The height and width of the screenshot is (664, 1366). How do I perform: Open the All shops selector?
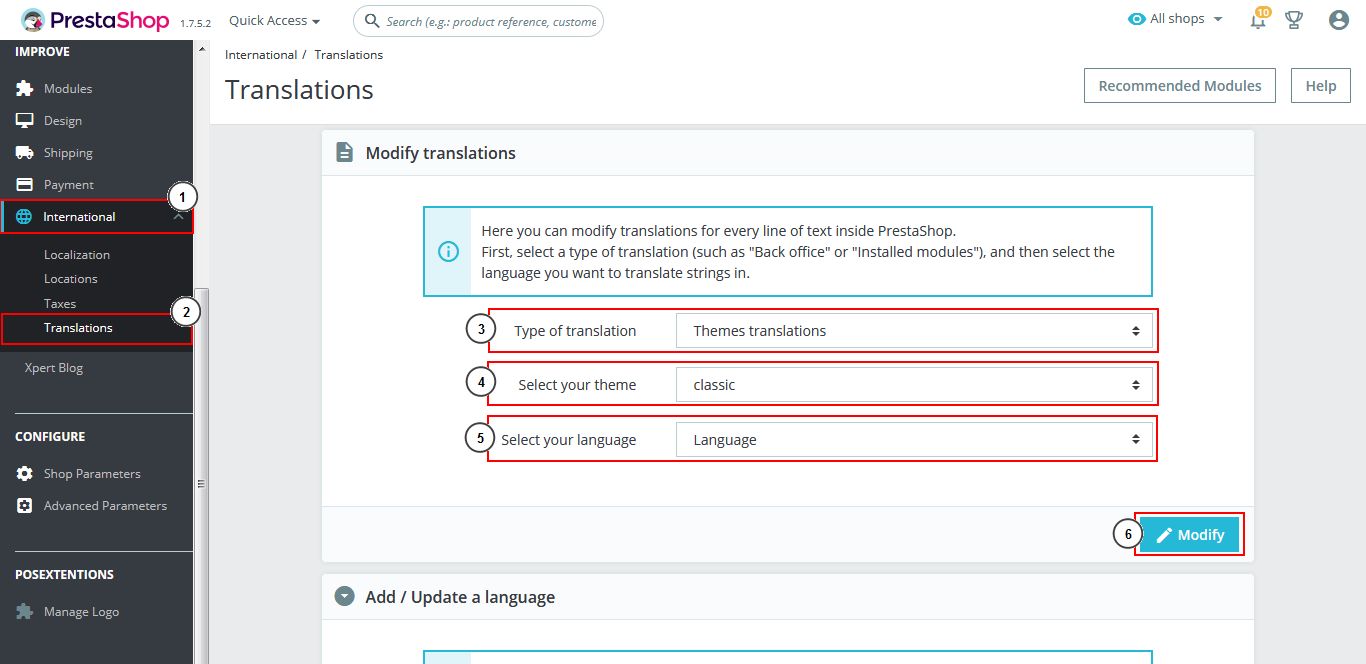pos(1176,19)
